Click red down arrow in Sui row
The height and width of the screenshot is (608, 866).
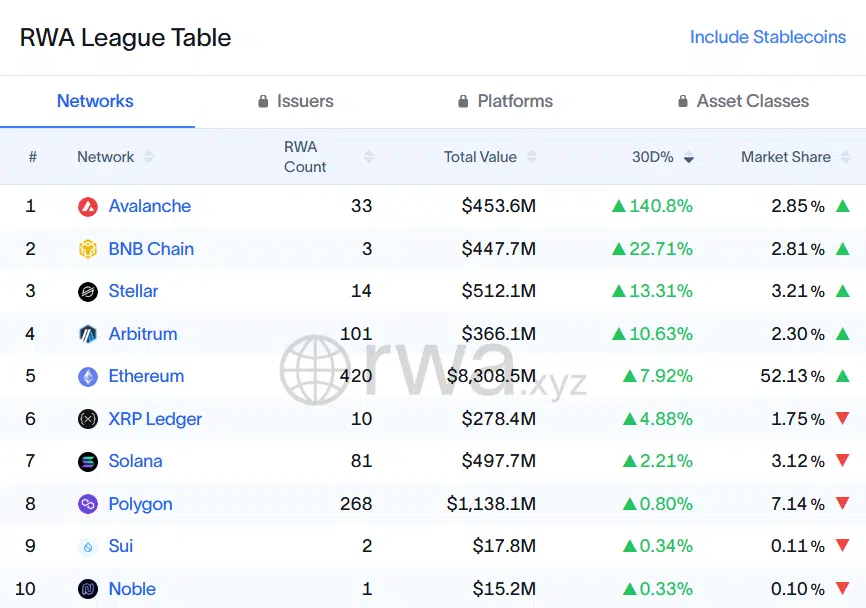point(843,545)
